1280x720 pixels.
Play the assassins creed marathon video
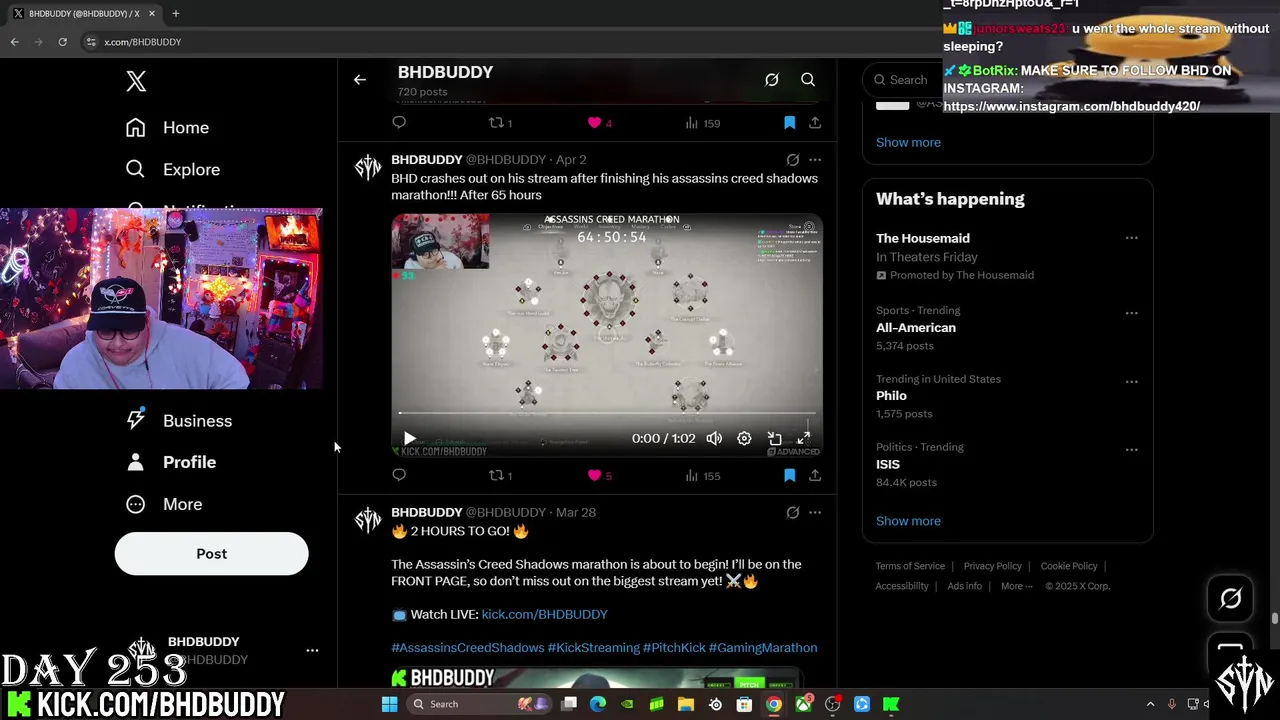tap(409, 438)
